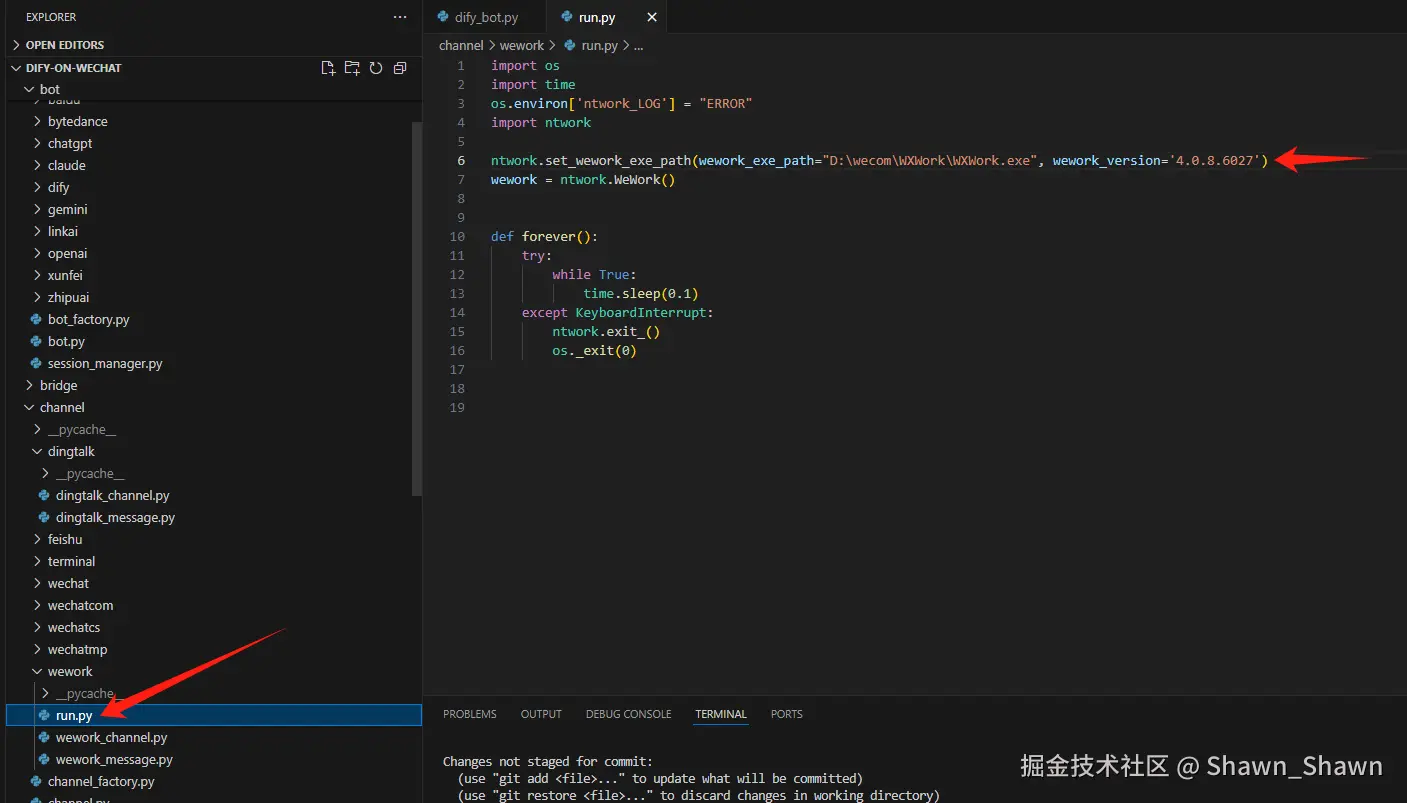The height and width of the screenshot is (803, 1407).
Task: Click 'import ntwork' on line 4
Action: [x=541, y=122]
